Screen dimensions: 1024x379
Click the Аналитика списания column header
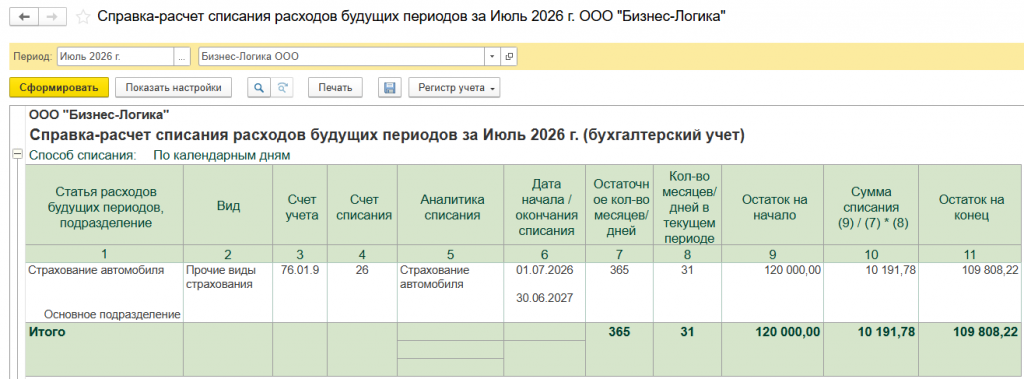[x=451, y=206]
